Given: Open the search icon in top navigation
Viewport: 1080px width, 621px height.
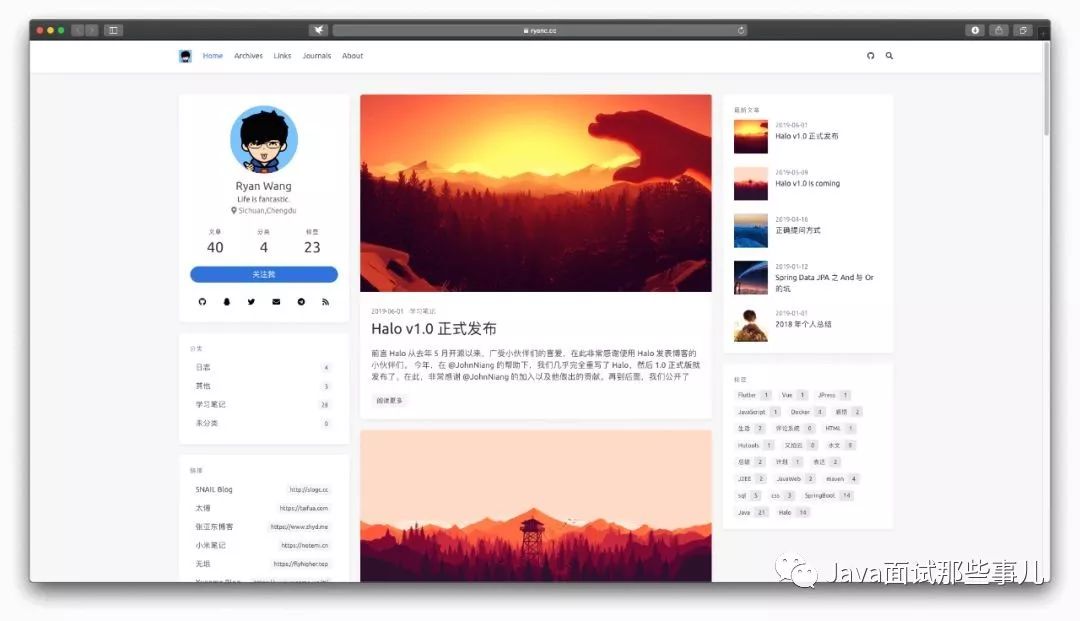Looking at the screenshot, I should [889, 56].
